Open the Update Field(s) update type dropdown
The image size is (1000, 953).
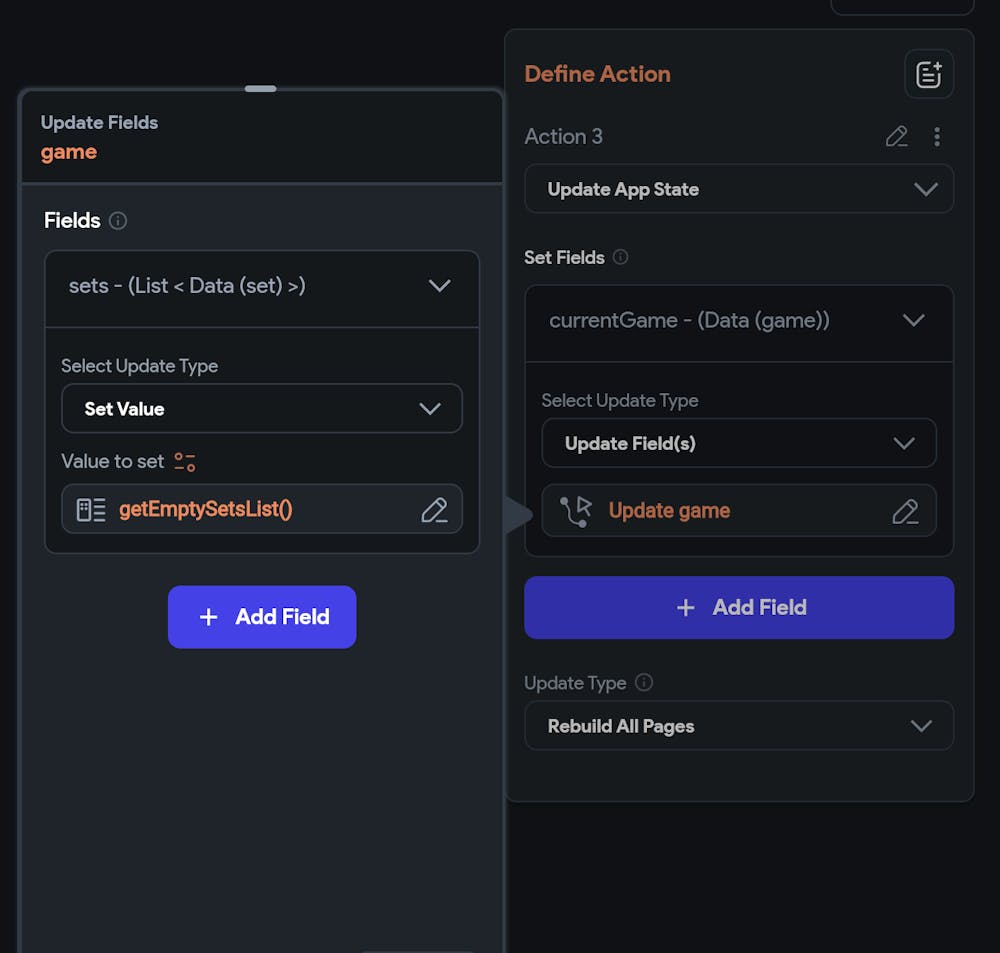point(738,443)
